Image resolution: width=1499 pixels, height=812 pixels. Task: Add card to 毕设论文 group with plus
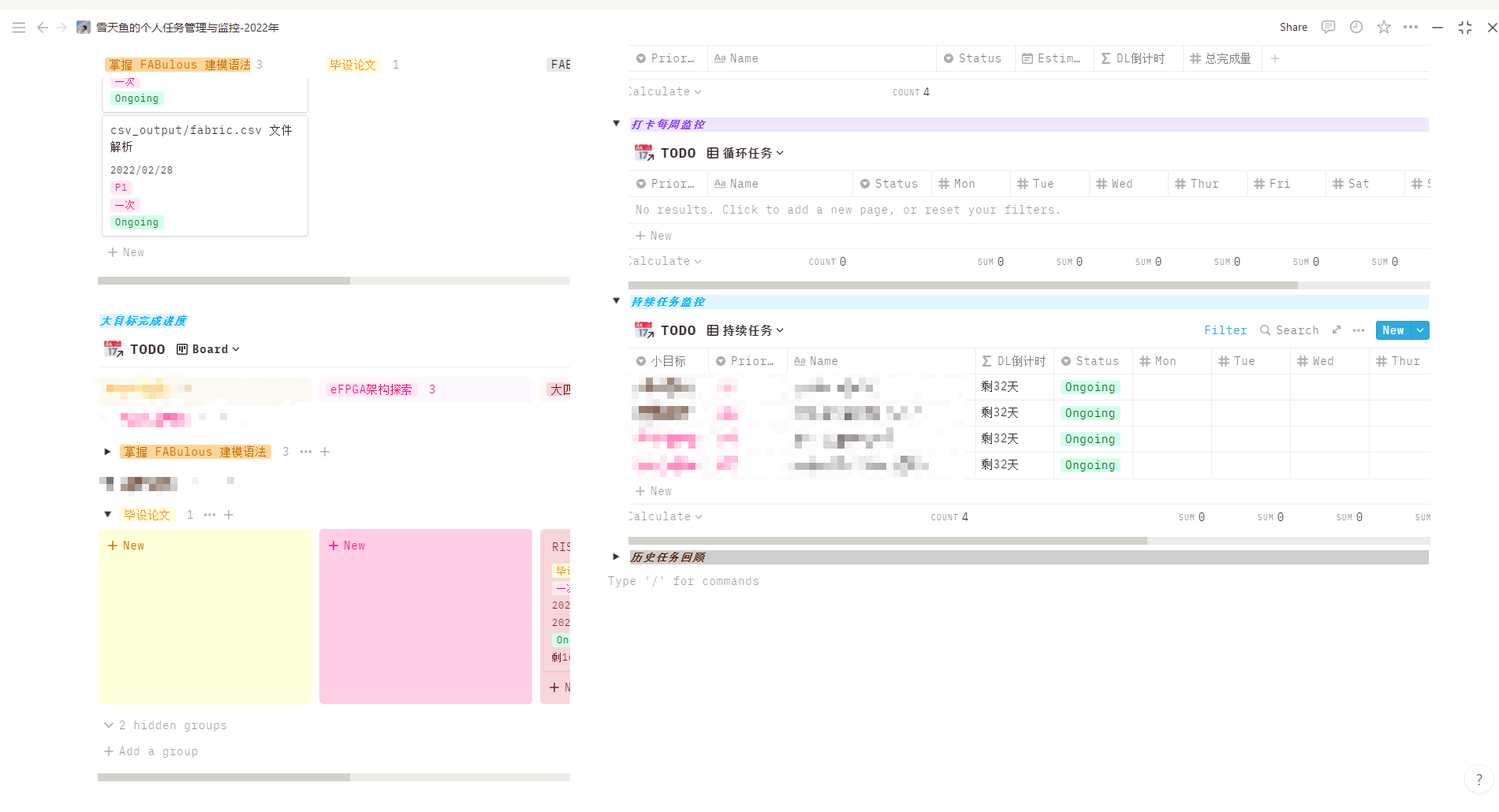click(229, 515)
